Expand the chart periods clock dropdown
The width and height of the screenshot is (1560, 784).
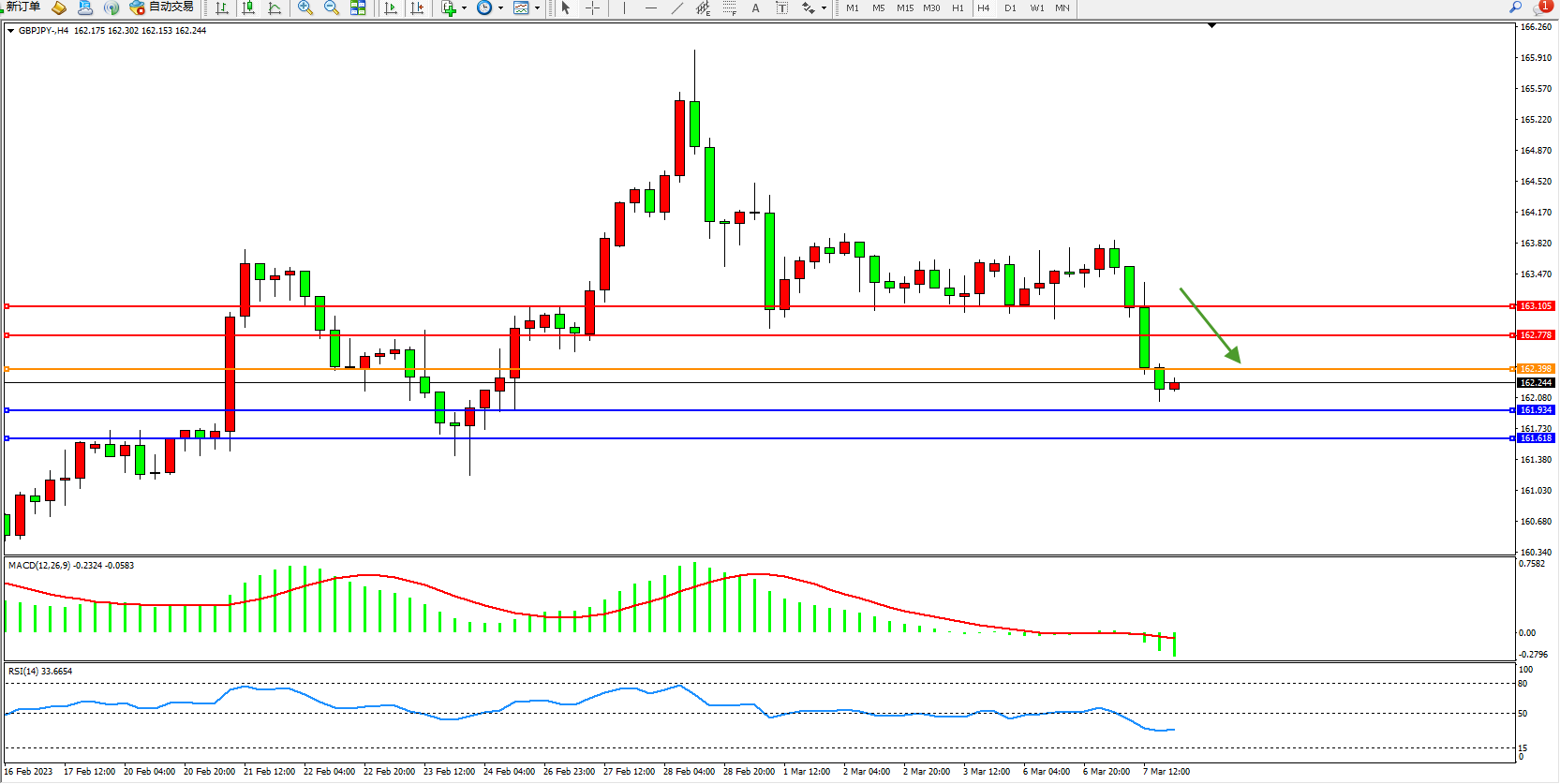(500, 8)
